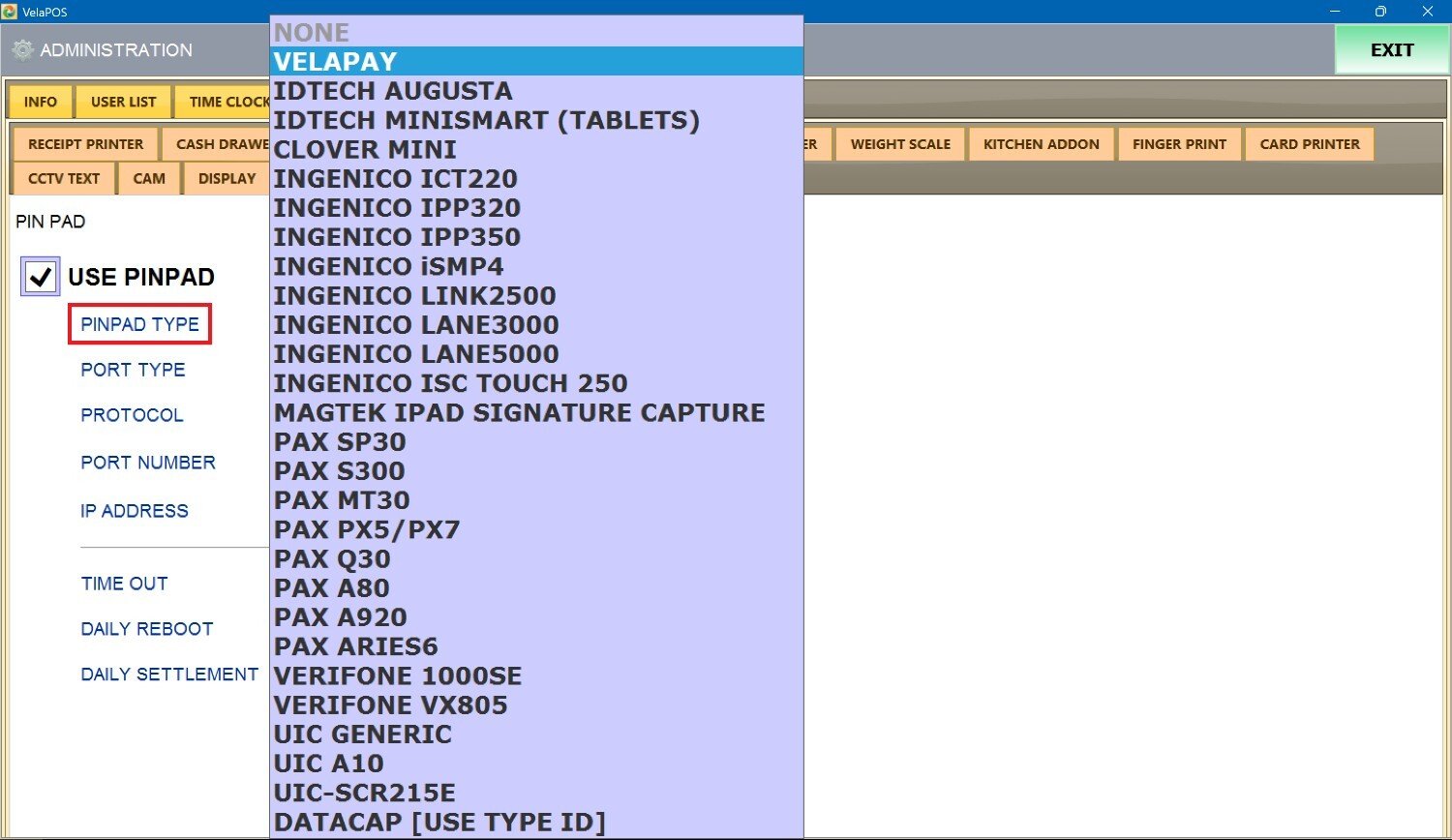Go to the WEIGHT SCALE tab
Viewport: 1452px width, 840px height.
(x=900, y=144)
